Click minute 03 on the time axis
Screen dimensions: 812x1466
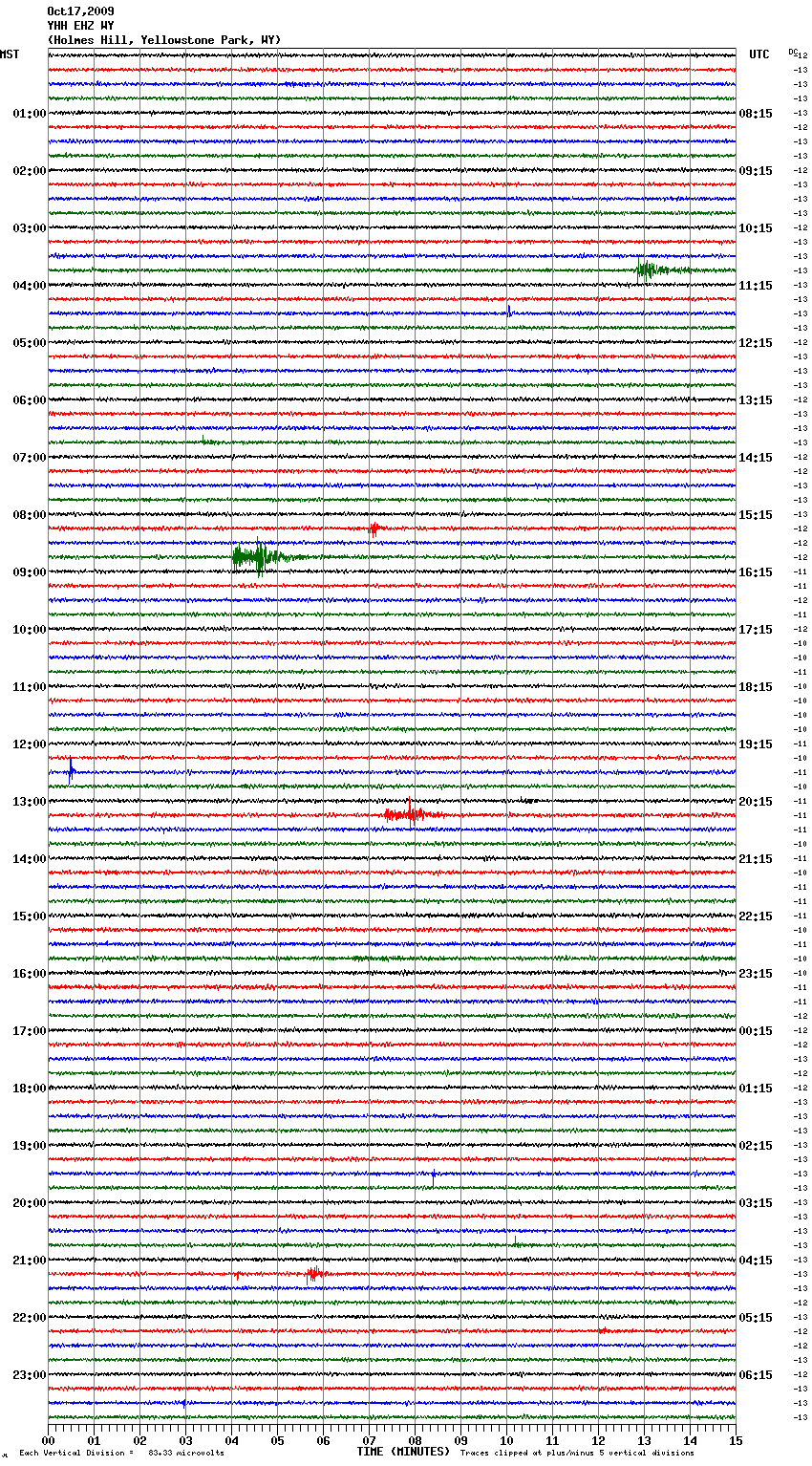point(186,1440)
